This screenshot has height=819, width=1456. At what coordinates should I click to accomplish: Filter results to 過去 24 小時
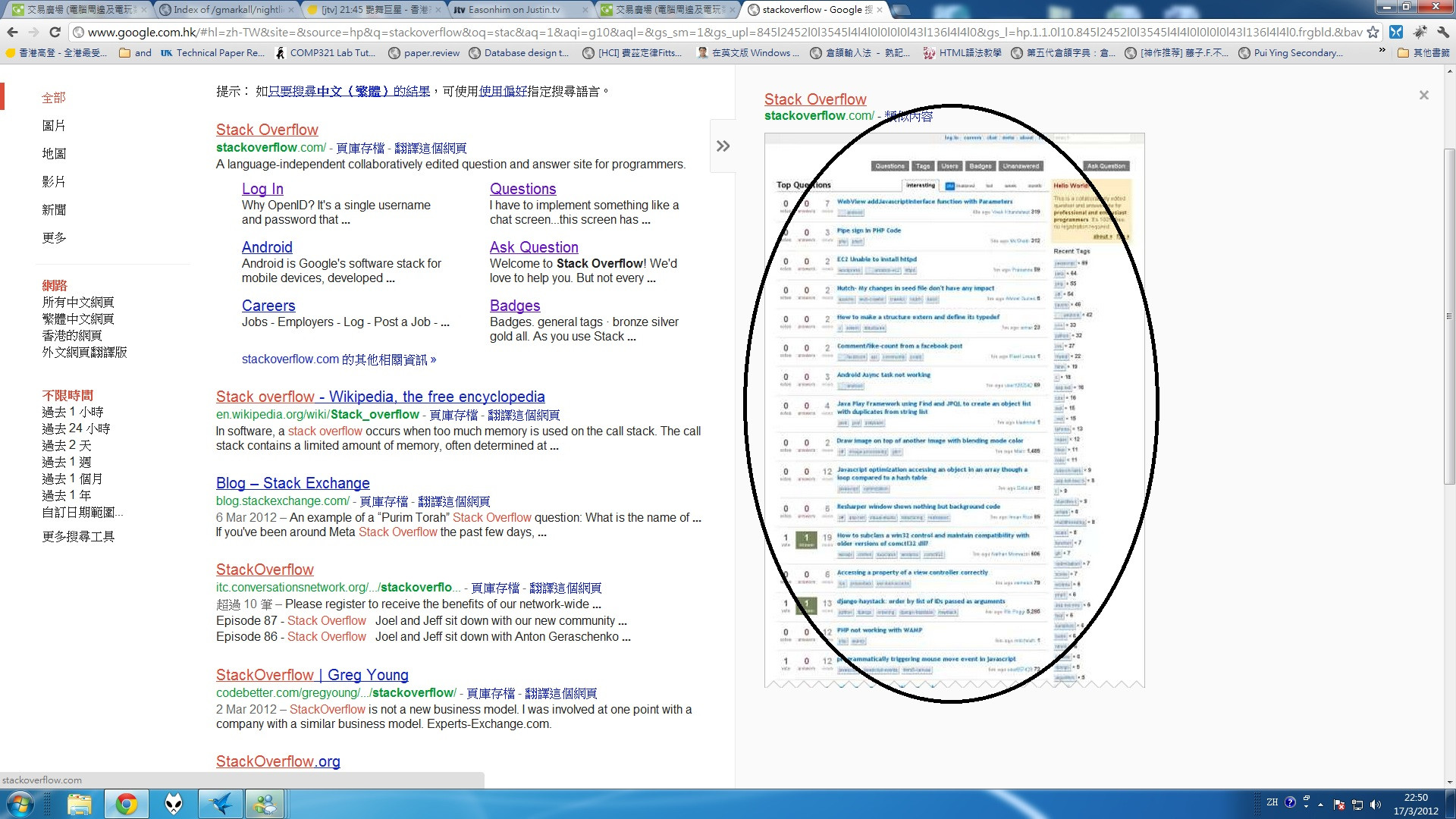(x=76, y=428)
